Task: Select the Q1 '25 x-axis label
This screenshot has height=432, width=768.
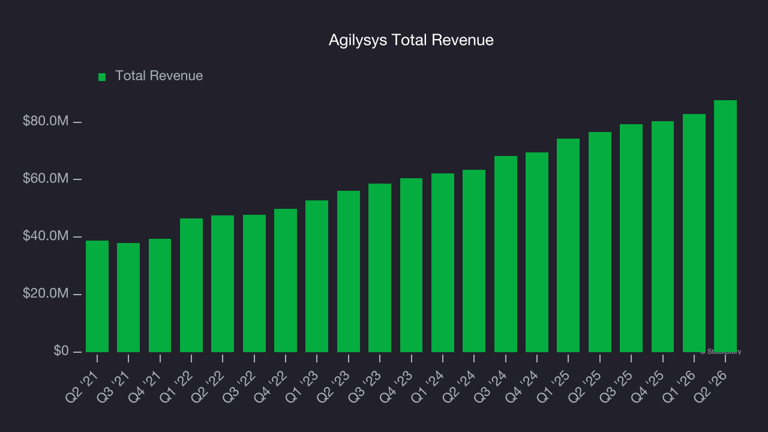Action: coord(552,387)
